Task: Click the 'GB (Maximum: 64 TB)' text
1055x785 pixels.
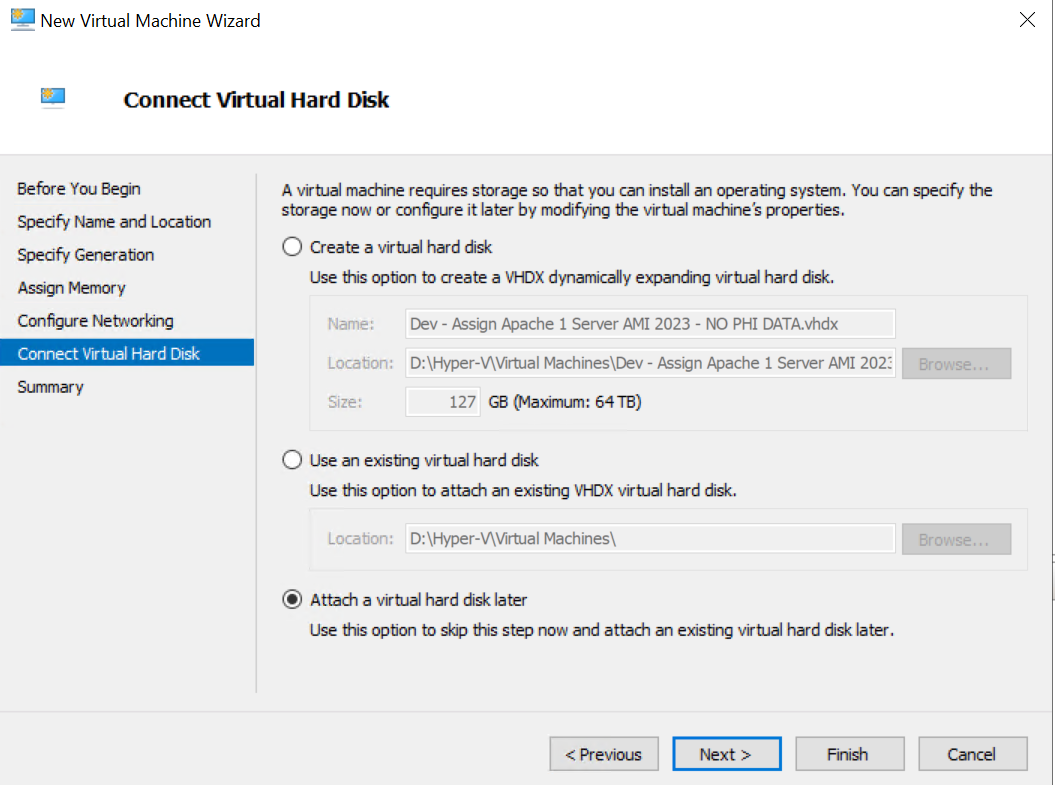Action: tap(565, 402)
